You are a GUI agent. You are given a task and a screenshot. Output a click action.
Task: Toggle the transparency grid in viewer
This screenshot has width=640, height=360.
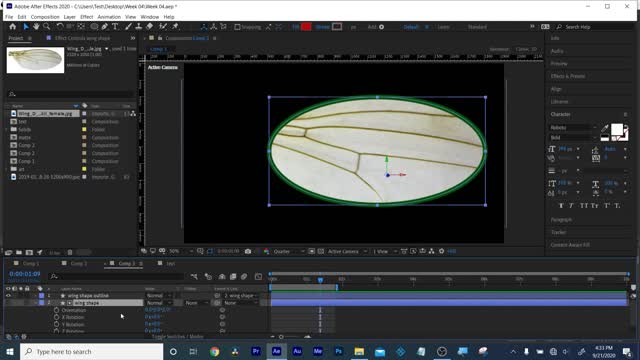coord(321,251)
